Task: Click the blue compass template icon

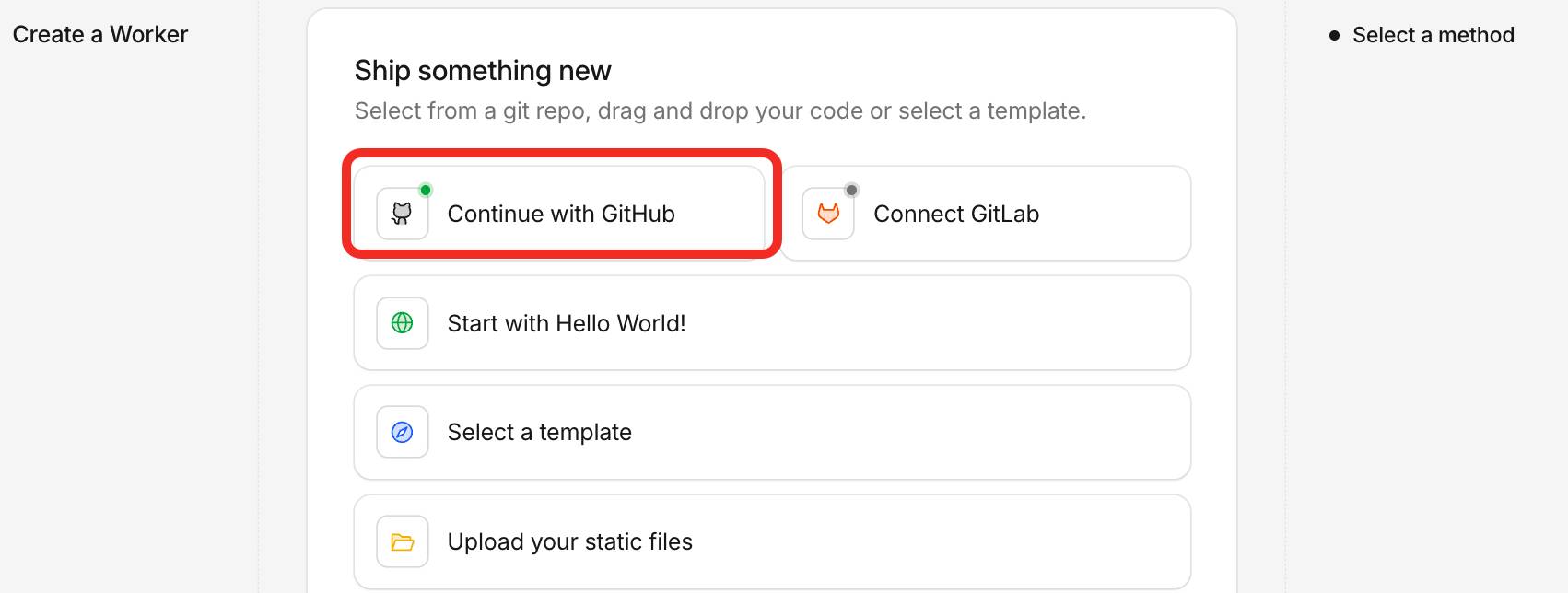Action: tap(402, 432)
